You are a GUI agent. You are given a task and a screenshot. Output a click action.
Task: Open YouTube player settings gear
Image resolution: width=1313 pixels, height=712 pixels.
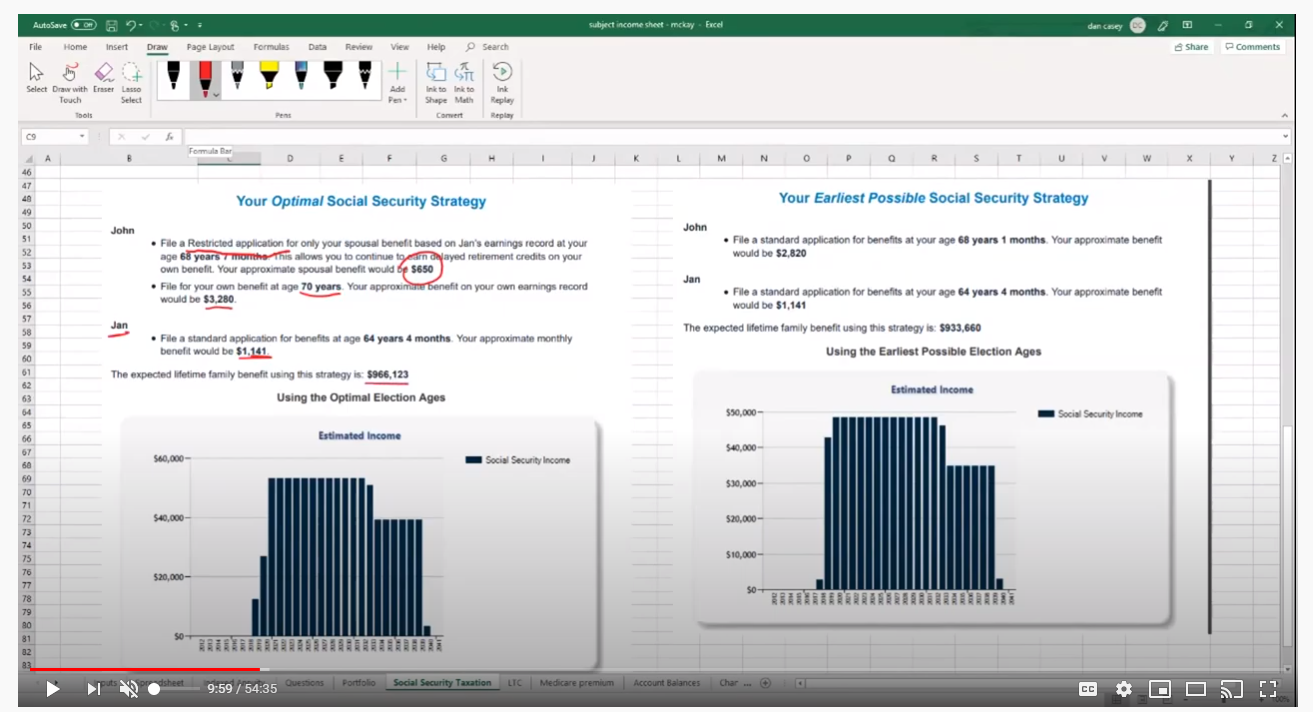coord(1123,689)
